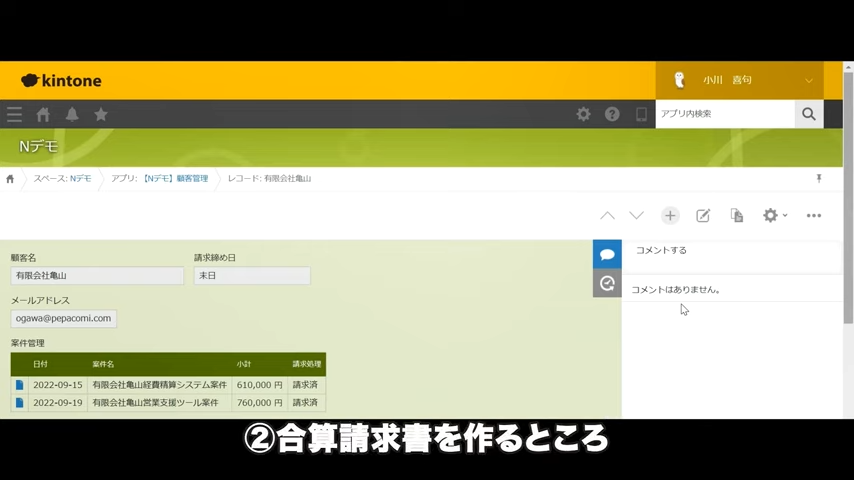The image size is (854, 480).
Task: Click the 2022-09-19 date cell
Action: 58,403
